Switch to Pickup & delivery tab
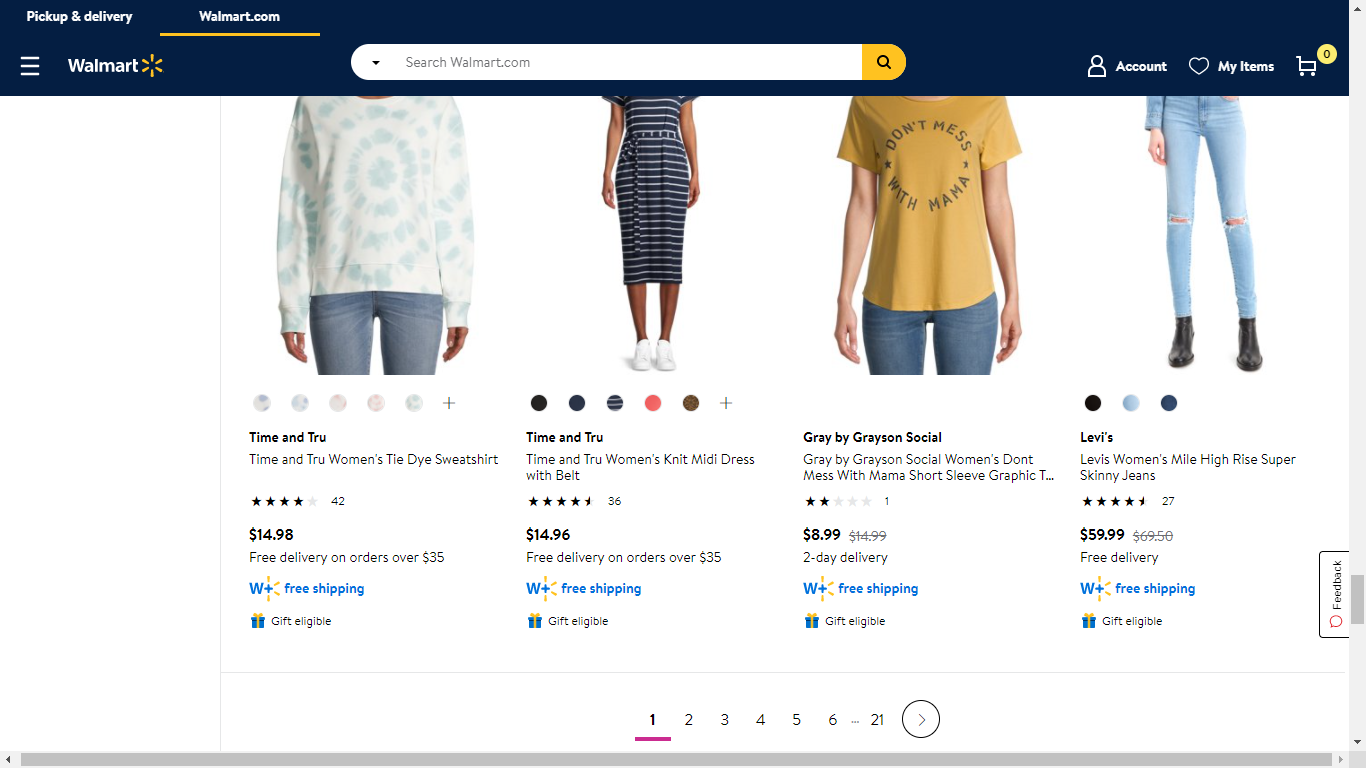Image resolution: width=1366 pixels, height=768 pixels. pyautogui.click(x=79, y=17)
